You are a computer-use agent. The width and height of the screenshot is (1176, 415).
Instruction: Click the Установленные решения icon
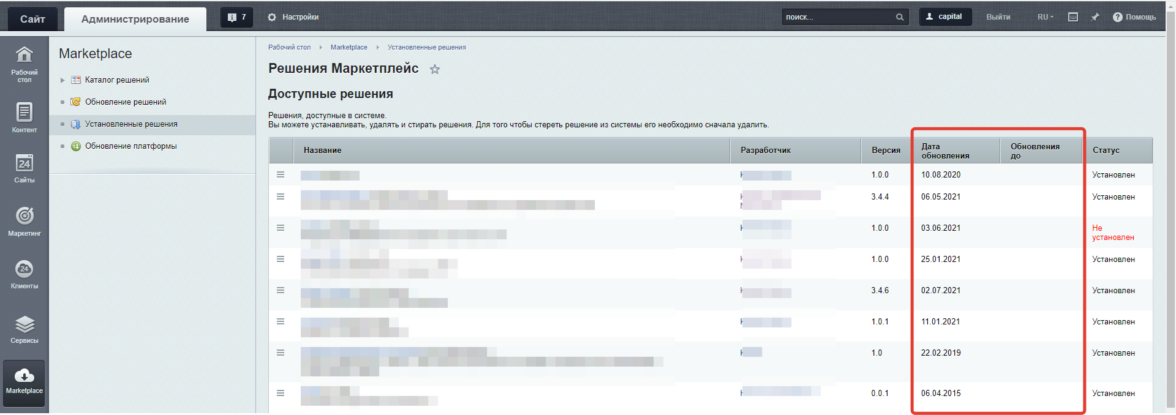pyautogui.click(x=75, y=125)
